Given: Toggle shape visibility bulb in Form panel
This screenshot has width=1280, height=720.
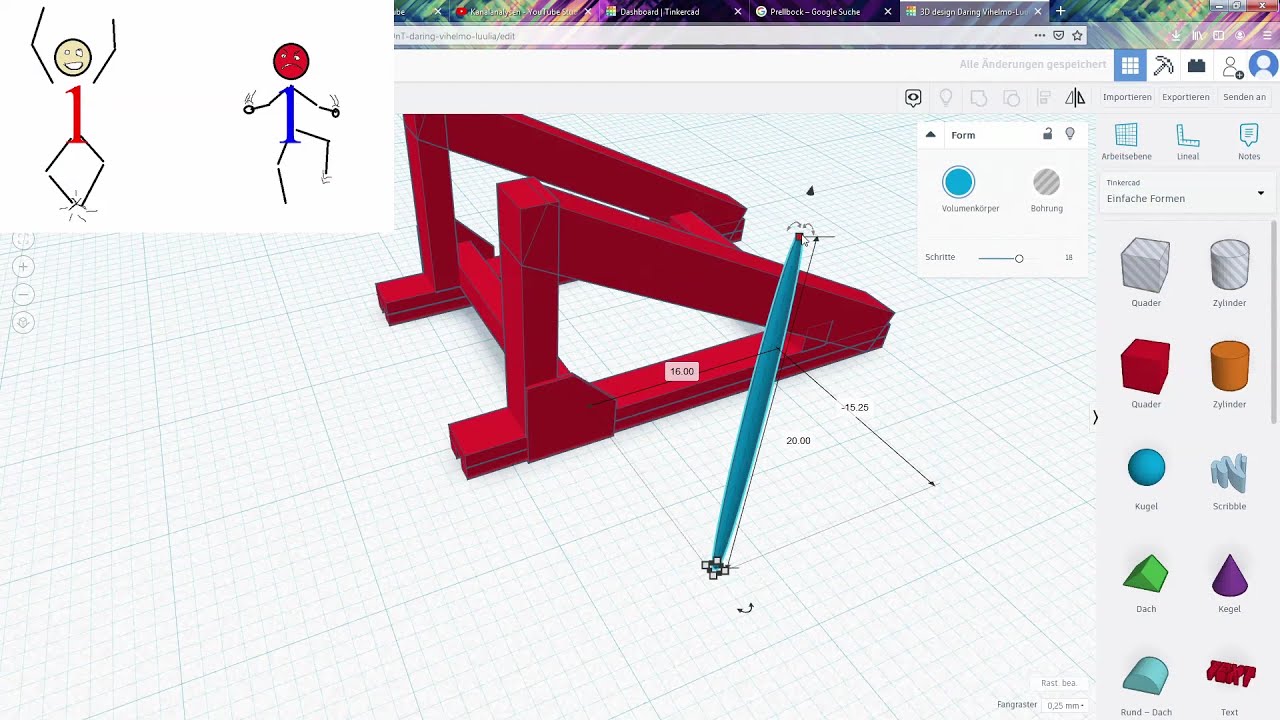Looking at the screenshot, I should [1070, 134].
